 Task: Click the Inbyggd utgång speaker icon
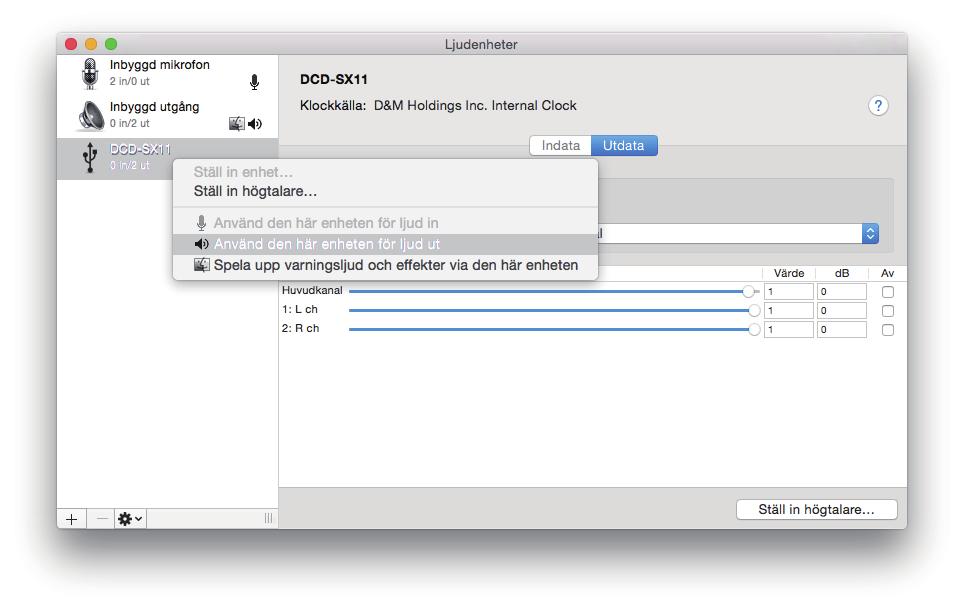pos(91,116)
